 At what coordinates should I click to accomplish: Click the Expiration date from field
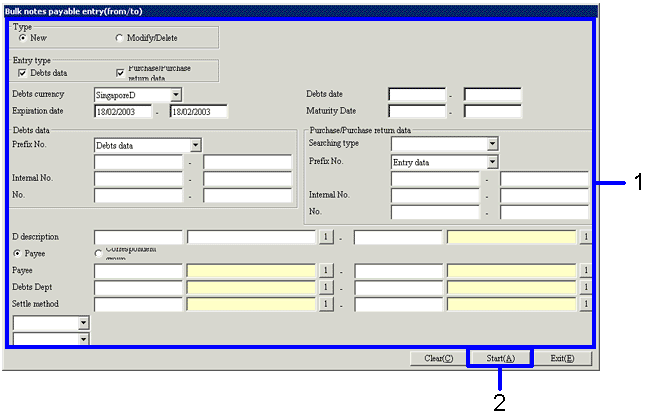pyautogui.click(x=123, y=112)
